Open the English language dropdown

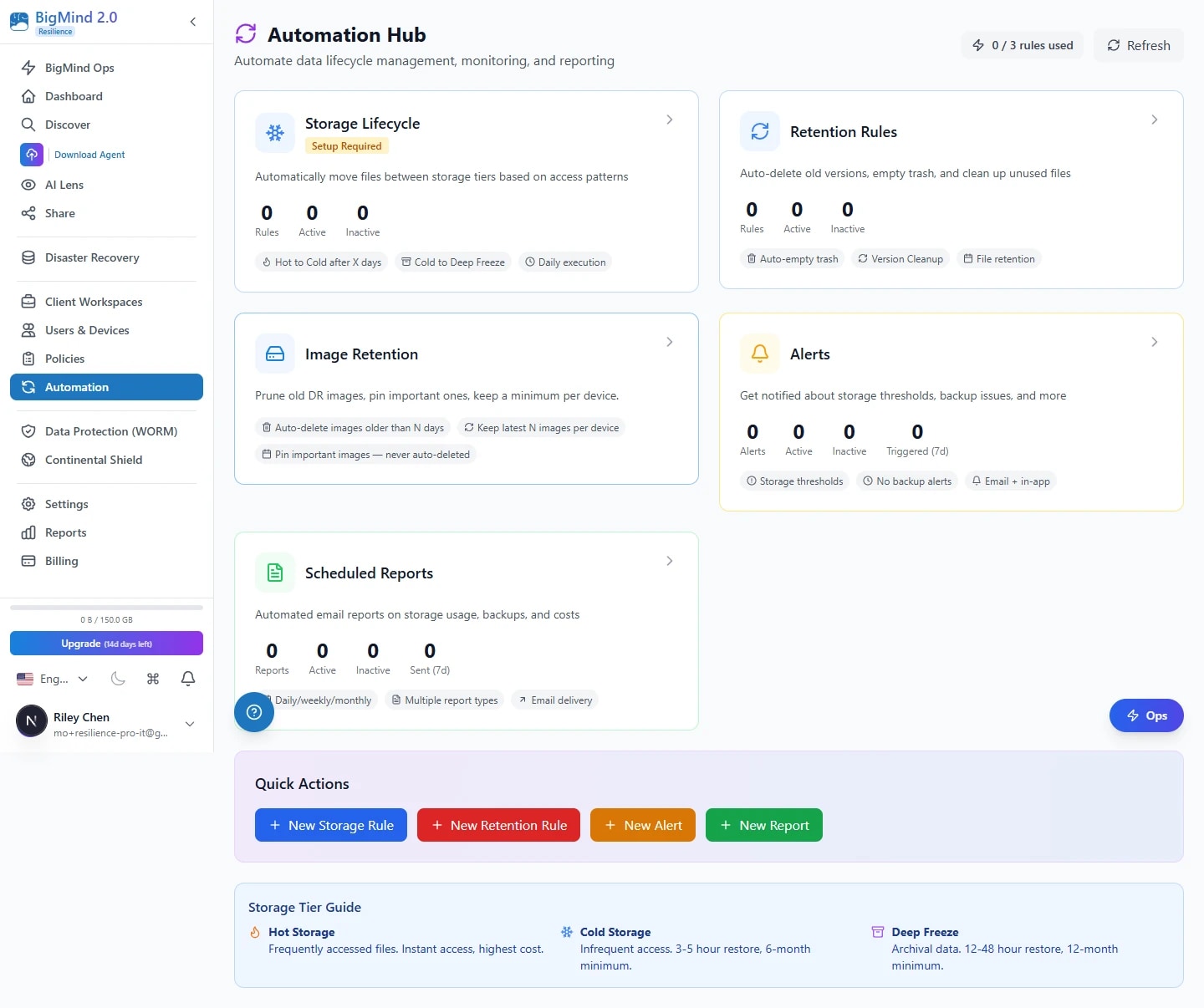point(53,679)
